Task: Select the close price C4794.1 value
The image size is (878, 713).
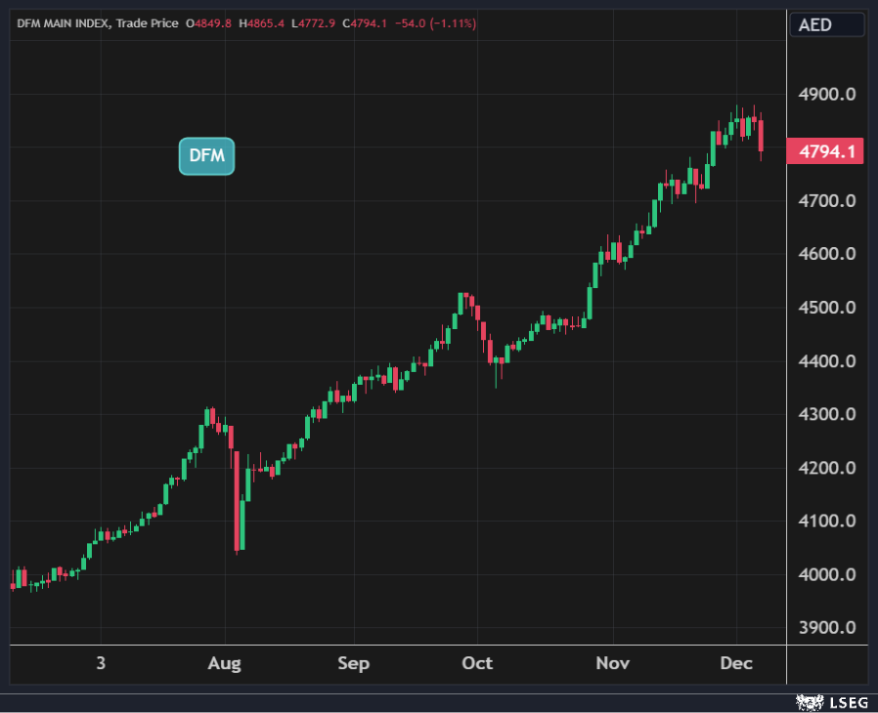Action: click(365, 23)
